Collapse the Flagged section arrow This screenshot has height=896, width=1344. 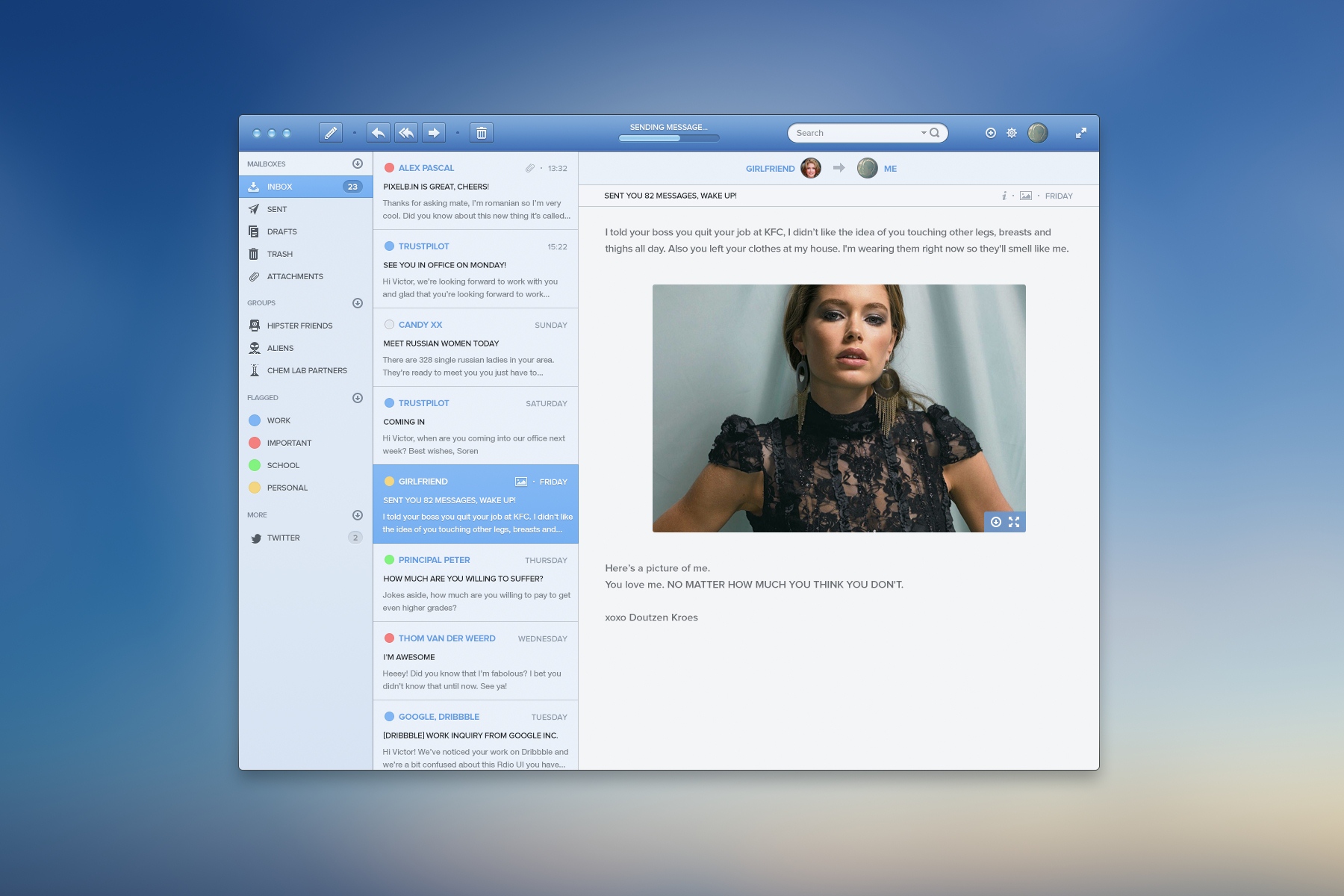(x=358, y=398)
